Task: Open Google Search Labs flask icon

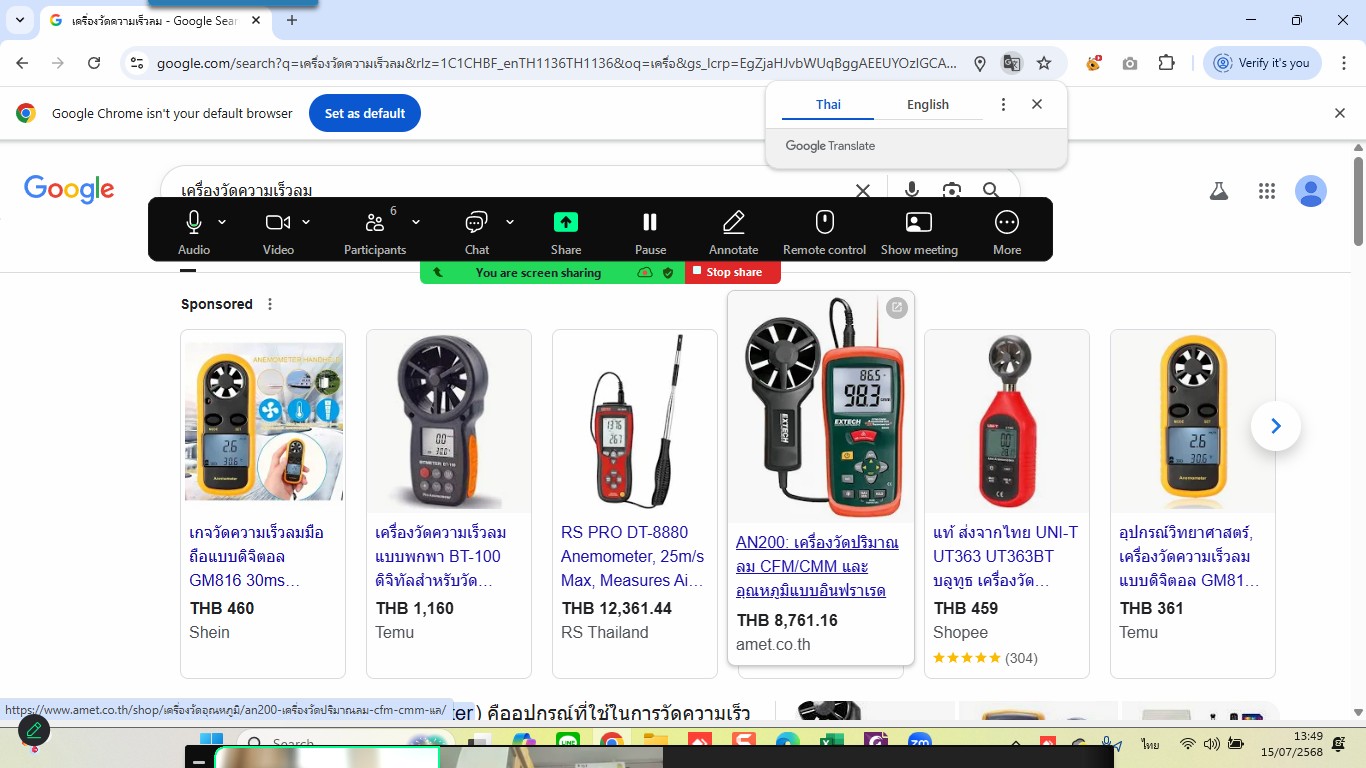Action: click(1219, 191)
